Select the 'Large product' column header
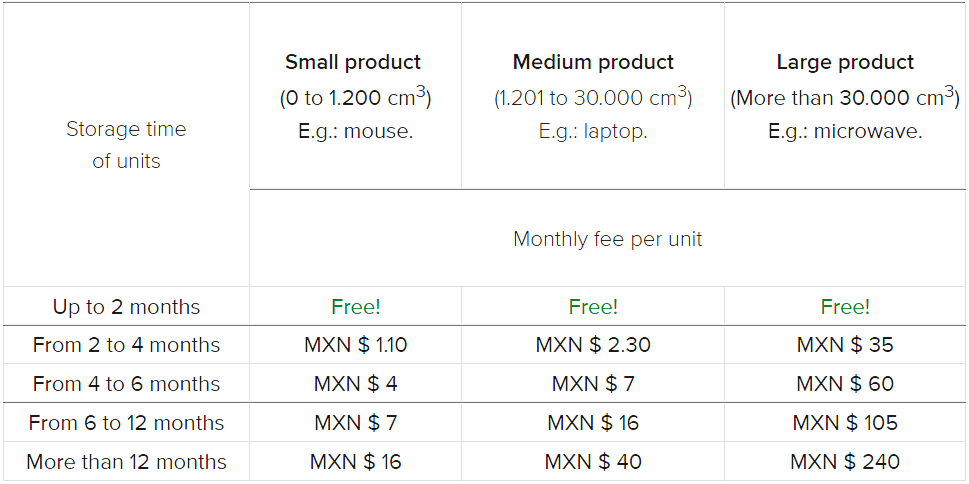 point(845,62)
